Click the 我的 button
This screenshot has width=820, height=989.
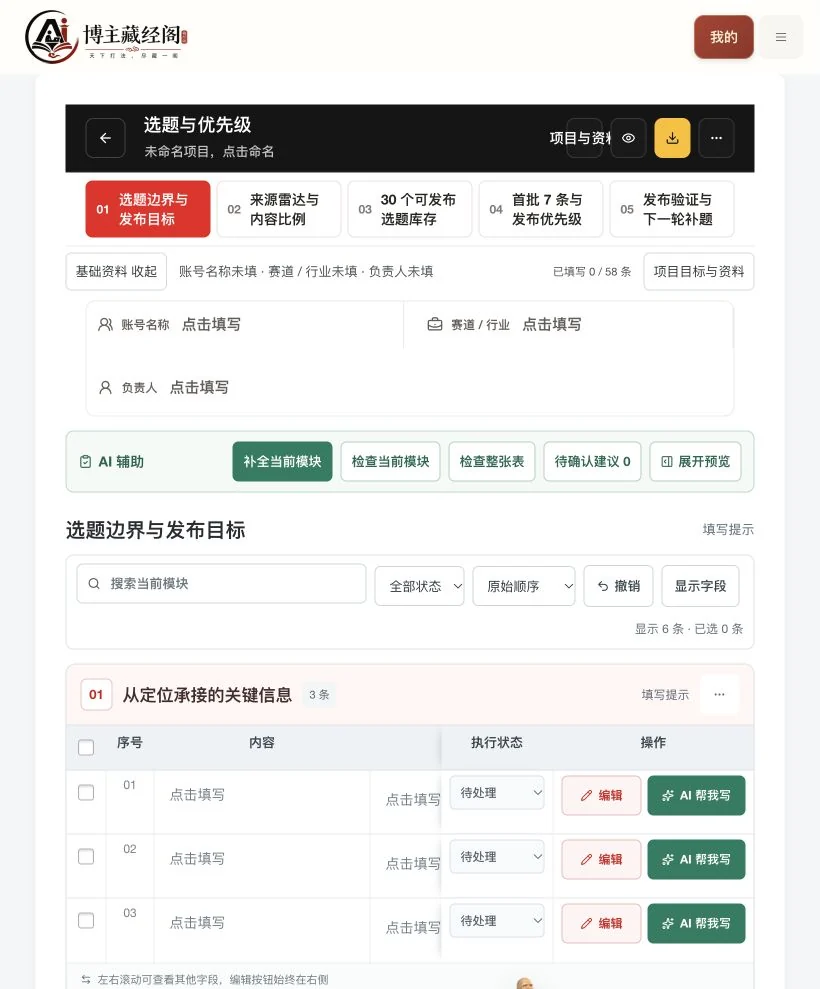(x=723, y=37)
